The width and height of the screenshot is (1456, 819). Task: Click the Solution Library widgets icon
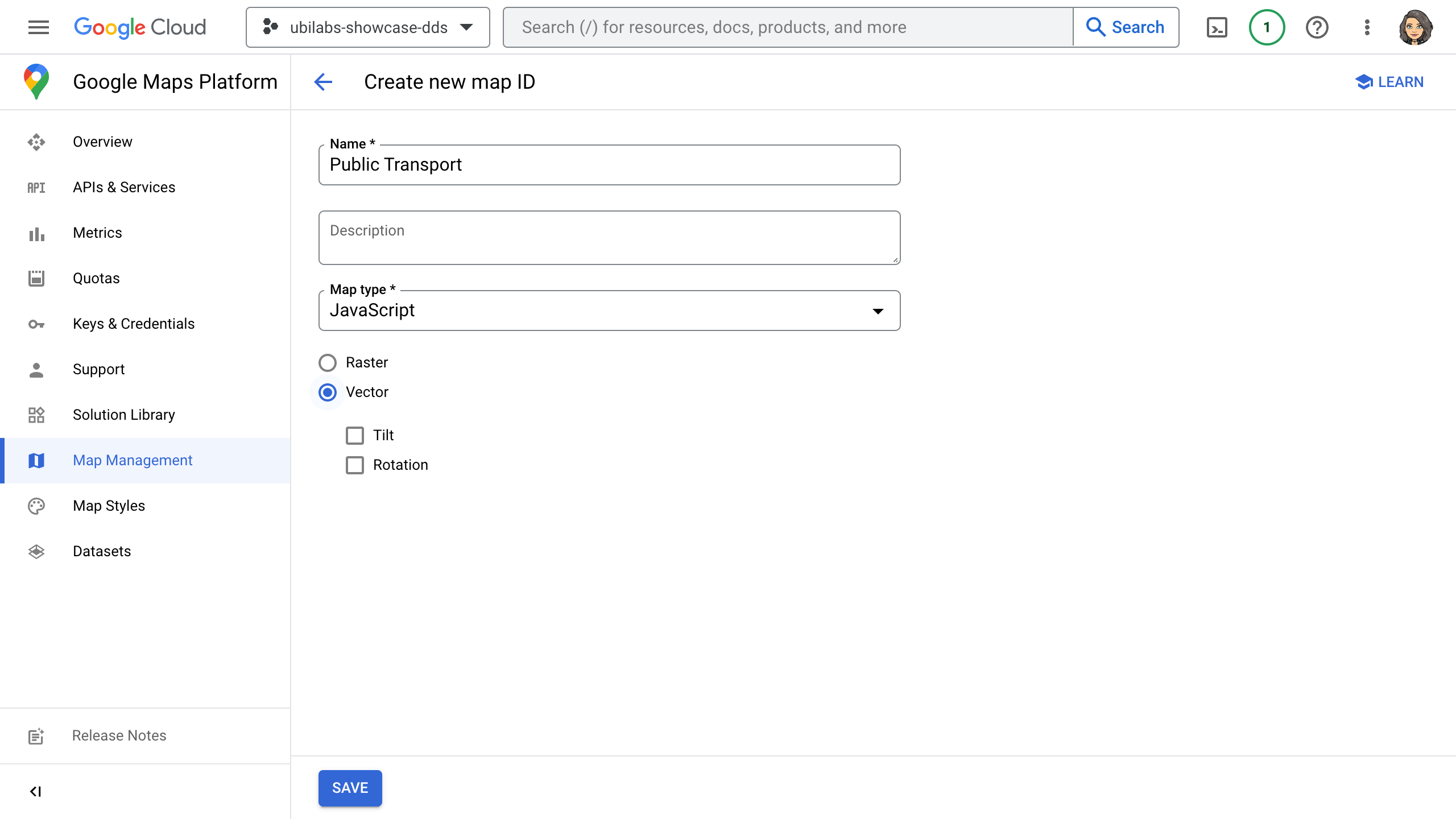point(36,415)
